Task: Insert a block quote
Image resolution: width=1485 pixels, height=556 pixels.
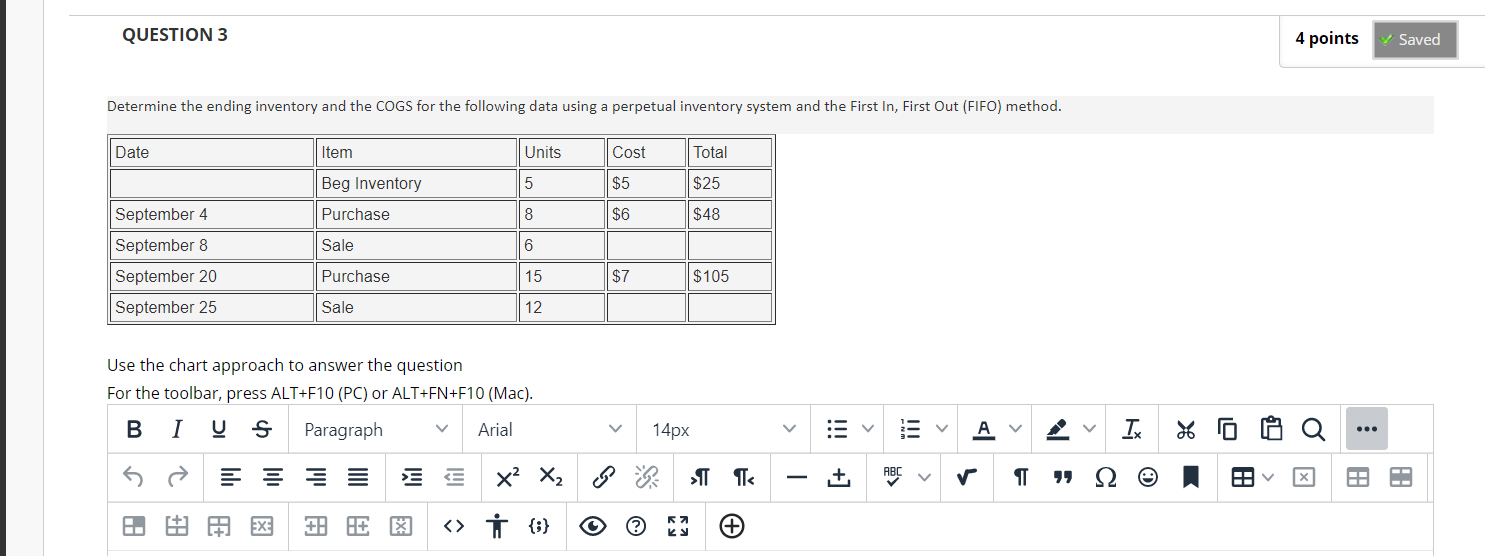Action: [x=1062, y=478]
